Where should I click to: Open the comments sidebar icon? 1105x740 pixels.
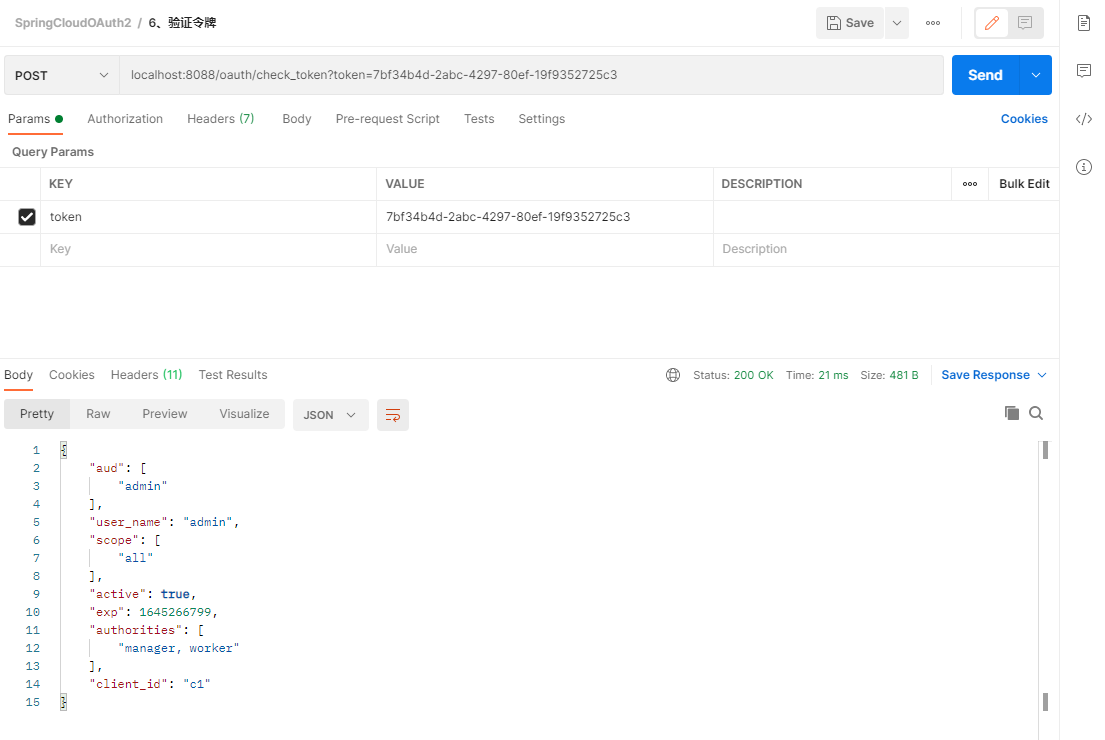[1084, 70]
